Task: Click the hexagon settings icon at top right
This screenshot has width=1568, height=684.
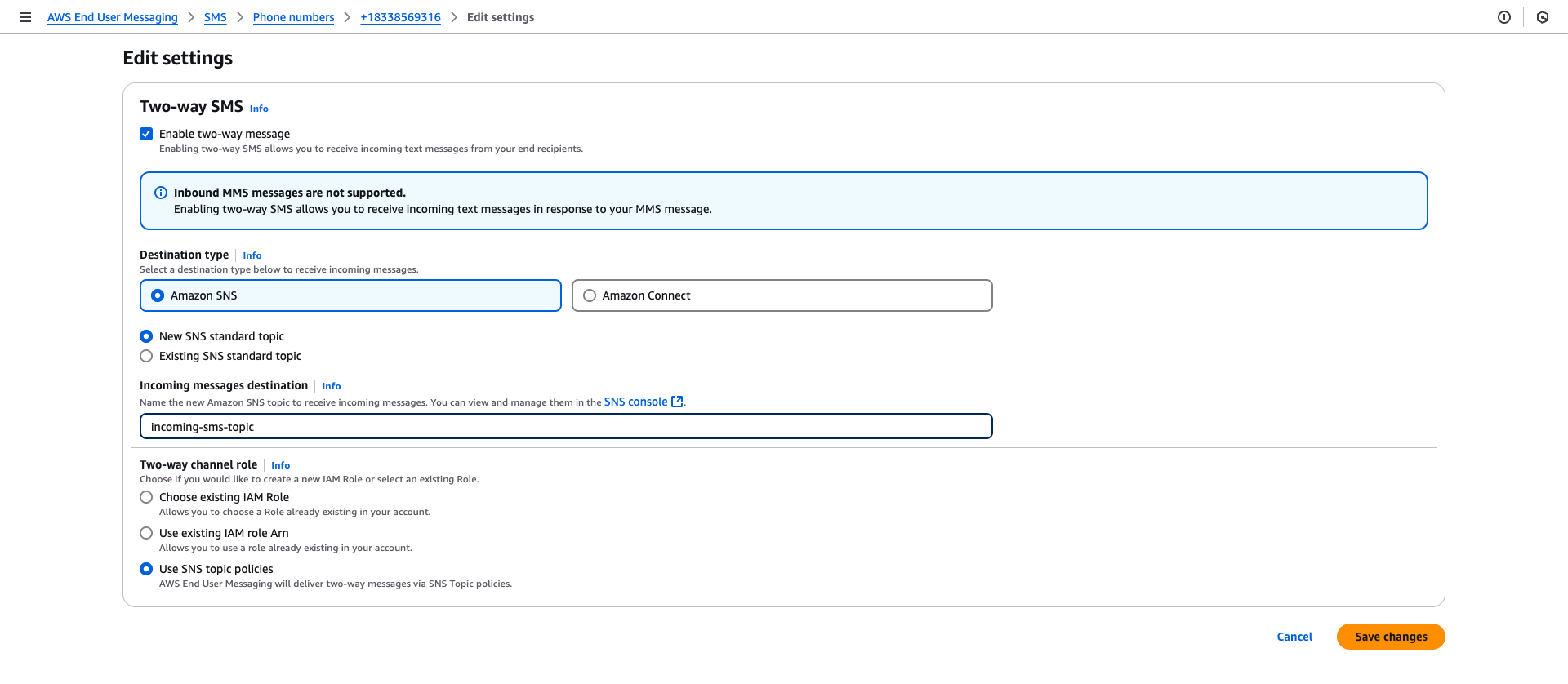Action: [1543, 17]
